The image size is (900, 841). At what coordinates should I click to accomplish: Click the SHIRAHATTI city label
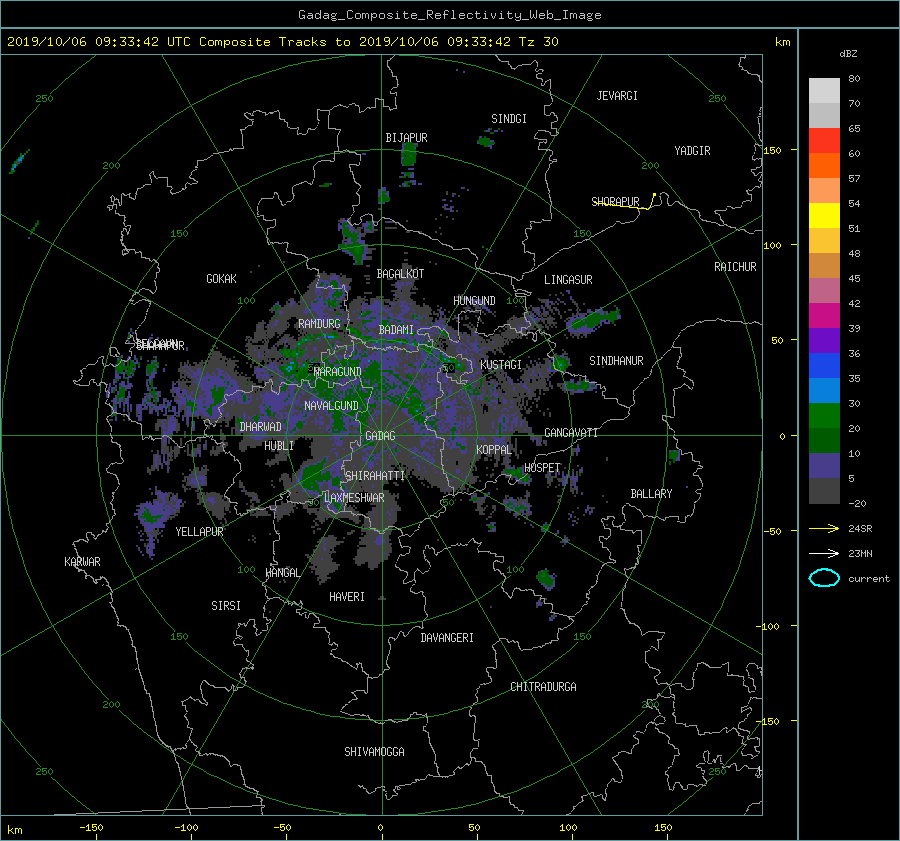pos(375,476)
